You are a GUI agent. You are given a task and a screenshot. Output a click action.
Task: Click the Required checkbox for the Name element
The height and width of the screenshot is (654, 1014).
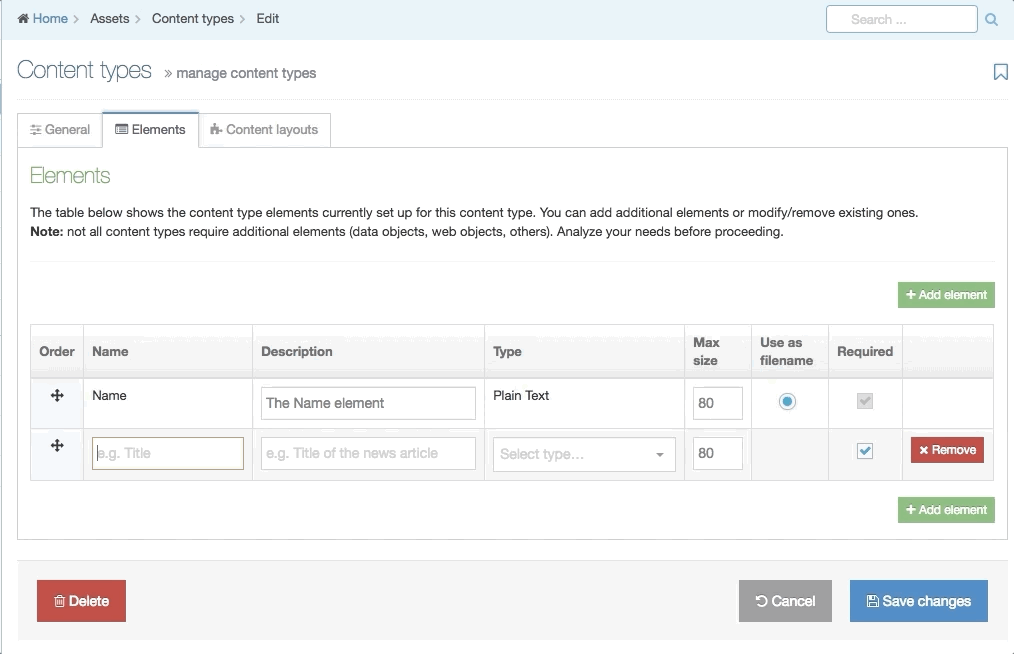[x=864, y=400]
